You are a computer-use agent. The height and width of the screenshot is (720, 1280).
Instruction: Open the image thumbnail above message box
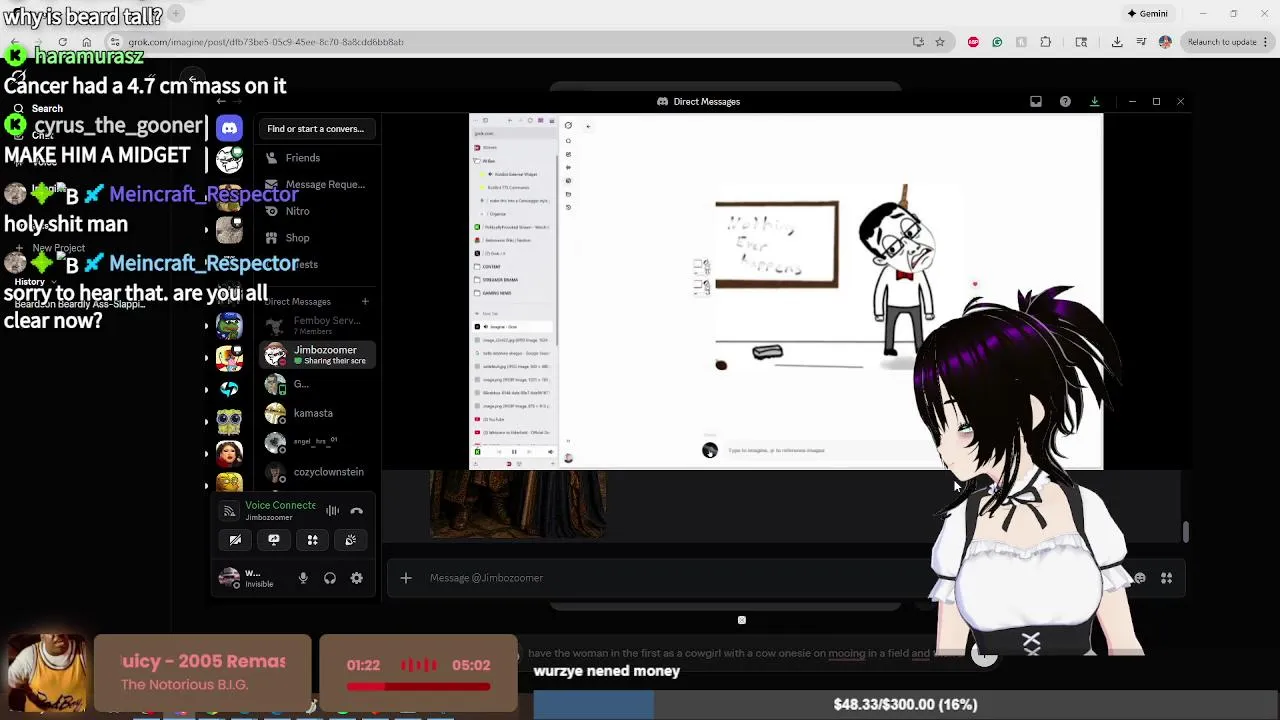[x=518, y=506]
